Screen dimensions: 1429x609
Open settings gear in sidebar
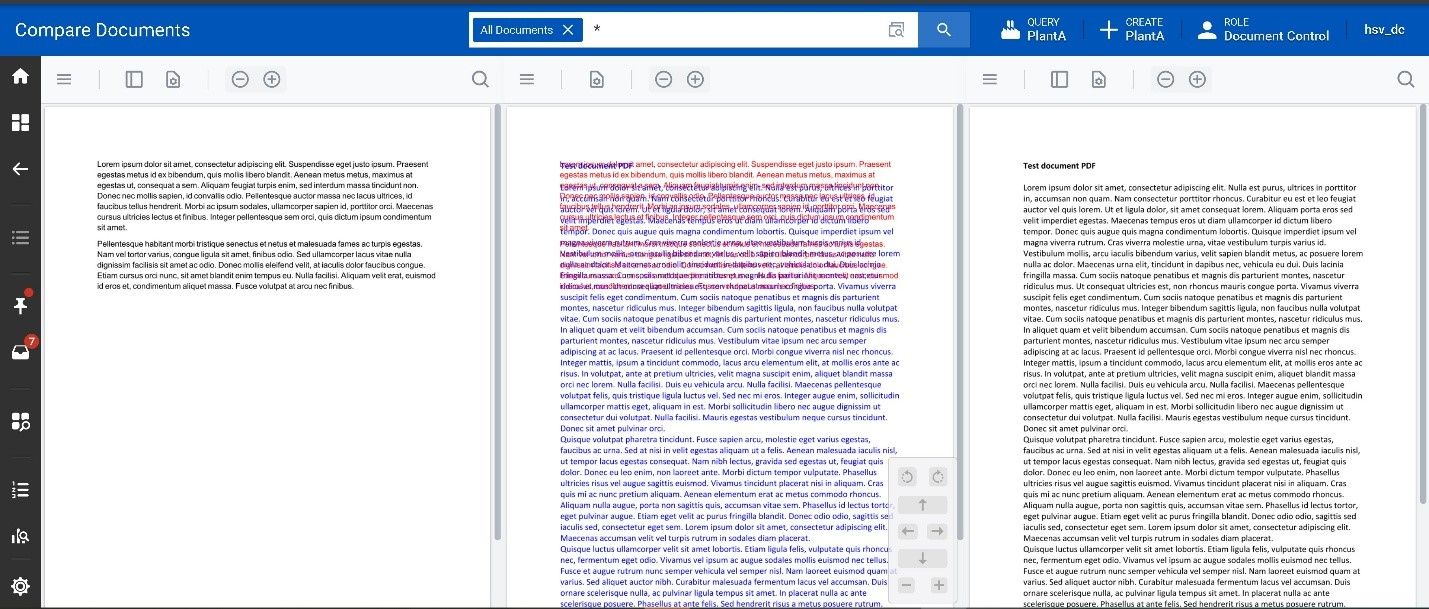(20, 586)
